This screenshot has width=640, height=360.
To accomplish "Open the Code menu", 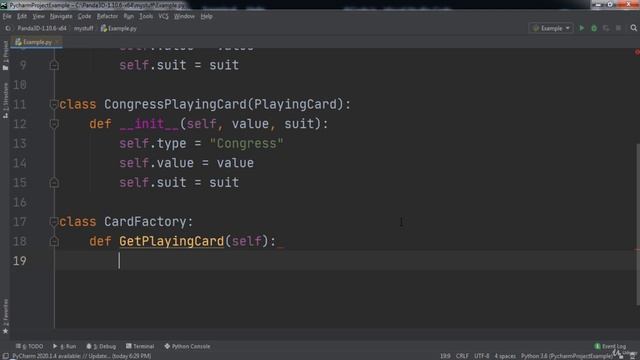I will 84,16.
